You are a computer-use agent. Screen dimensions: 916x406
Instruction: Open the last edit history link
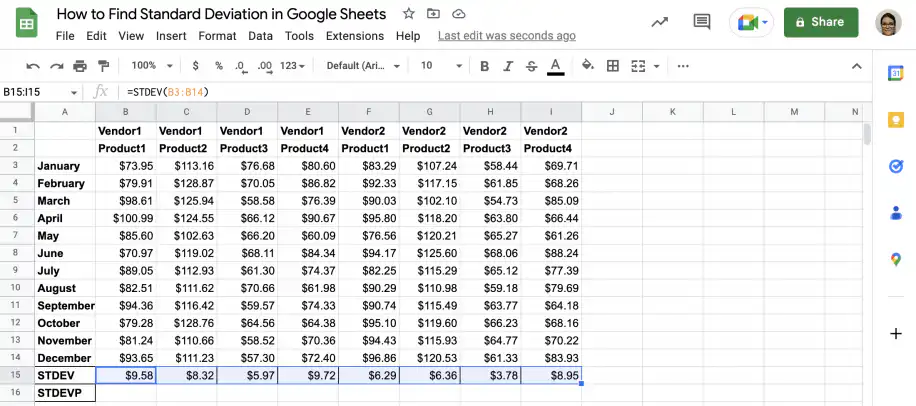click(506, 36)
